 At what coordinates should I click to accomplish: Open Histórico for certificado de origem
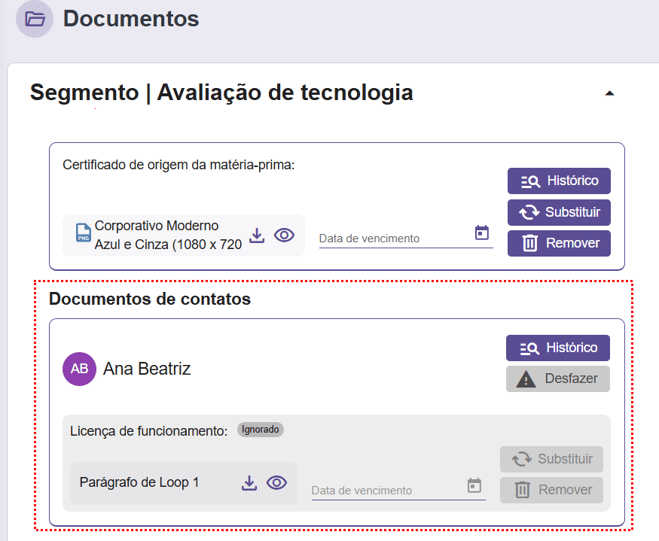[x=559, y=181]
